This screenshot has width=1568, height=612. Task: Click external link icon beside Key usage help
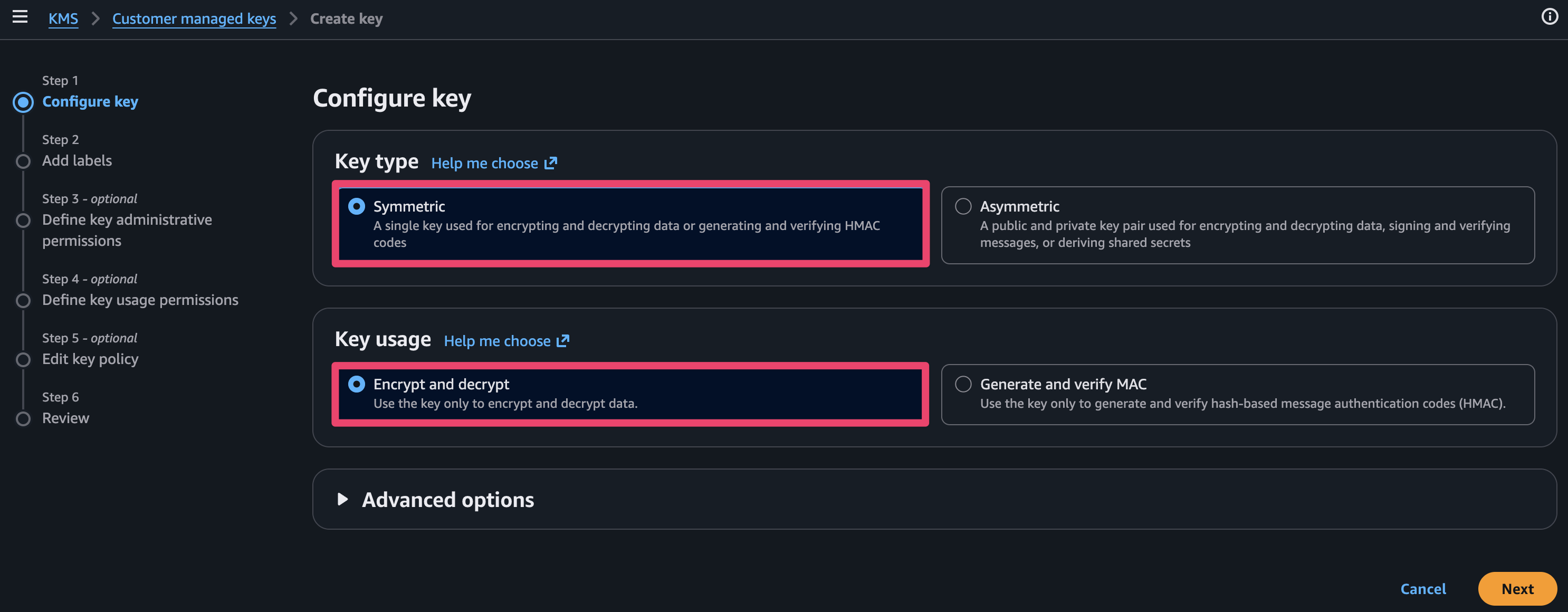563,341
